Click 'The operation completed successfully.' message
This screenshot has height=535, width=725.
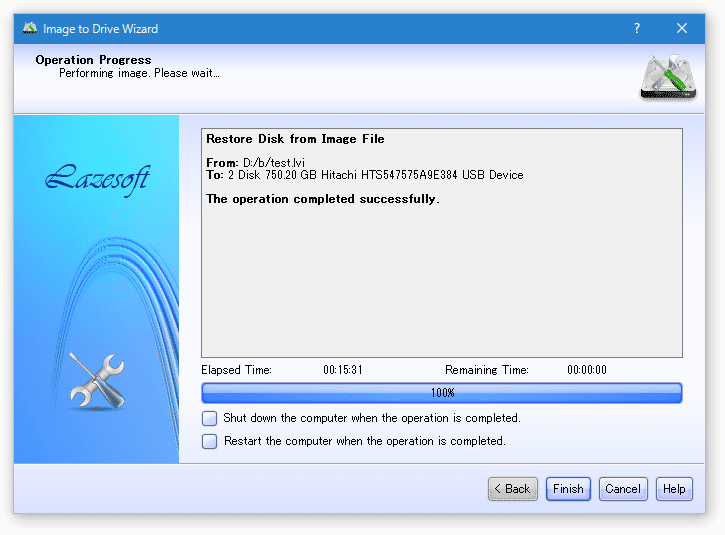323,199
